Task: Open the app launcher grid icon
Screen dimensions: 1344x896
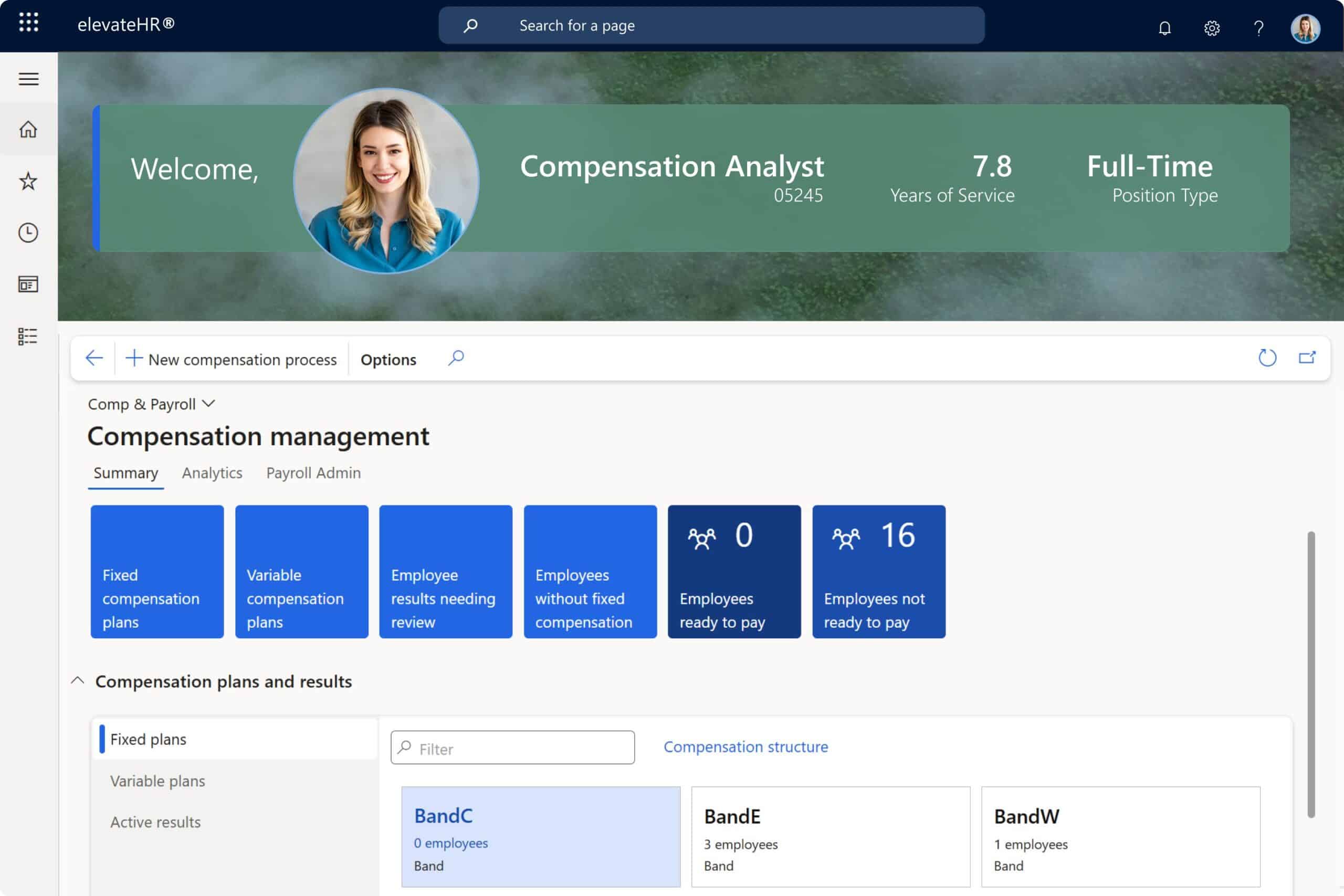Action: [28, 23]
